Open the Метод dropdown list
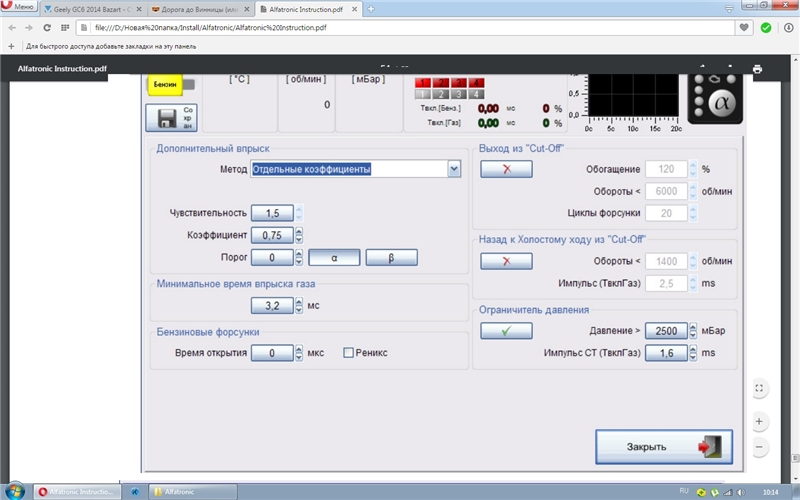This screenshot has width=800, height=500. [x=454, y=169]
